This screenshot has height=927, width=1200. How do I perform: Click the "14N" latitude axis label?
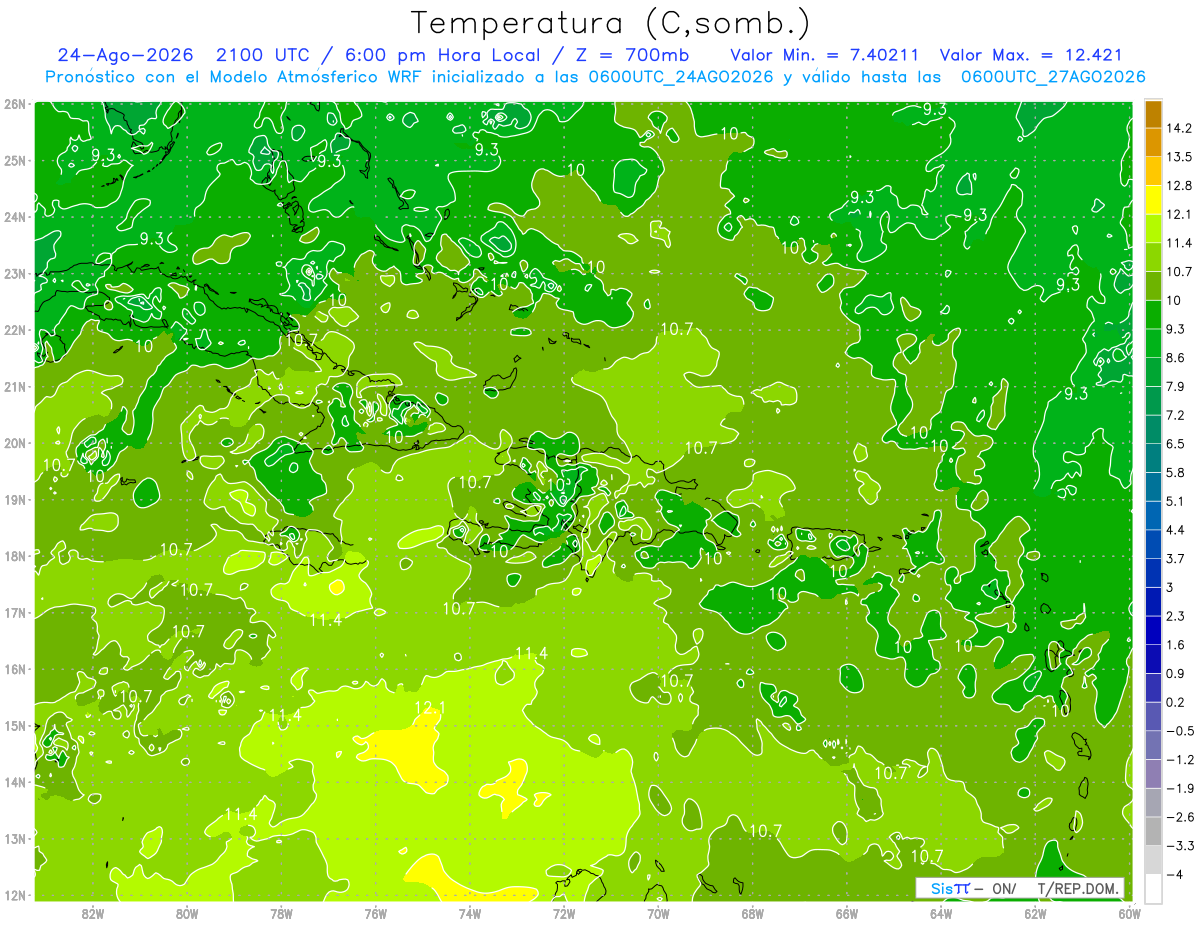point(14,782)
